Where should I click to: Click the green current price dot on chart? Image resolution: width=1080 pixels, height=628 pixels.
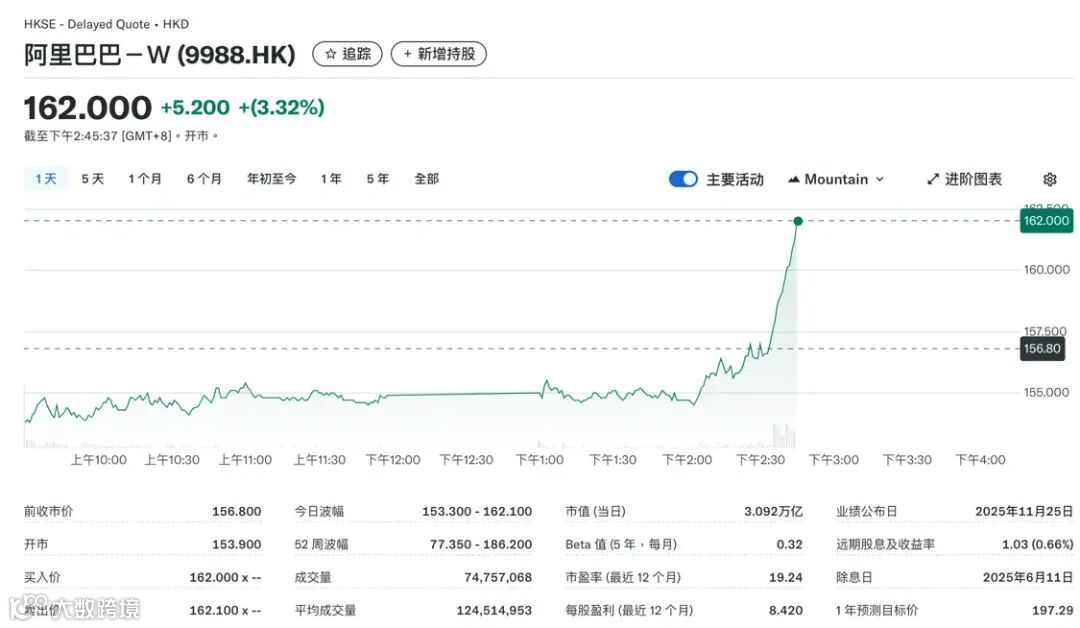[798, 221]
